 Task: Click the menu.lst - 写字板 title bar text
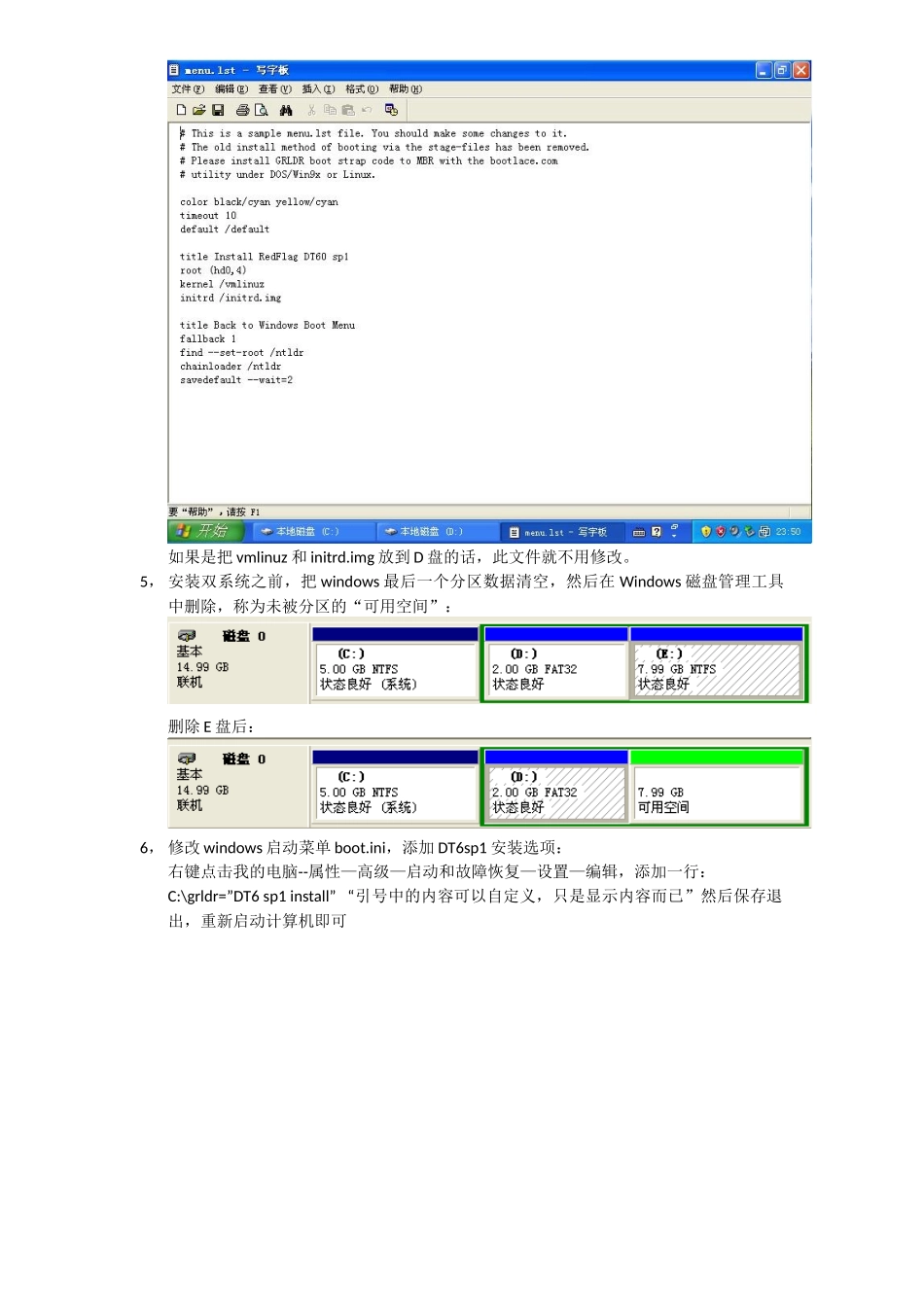point(236,70)
